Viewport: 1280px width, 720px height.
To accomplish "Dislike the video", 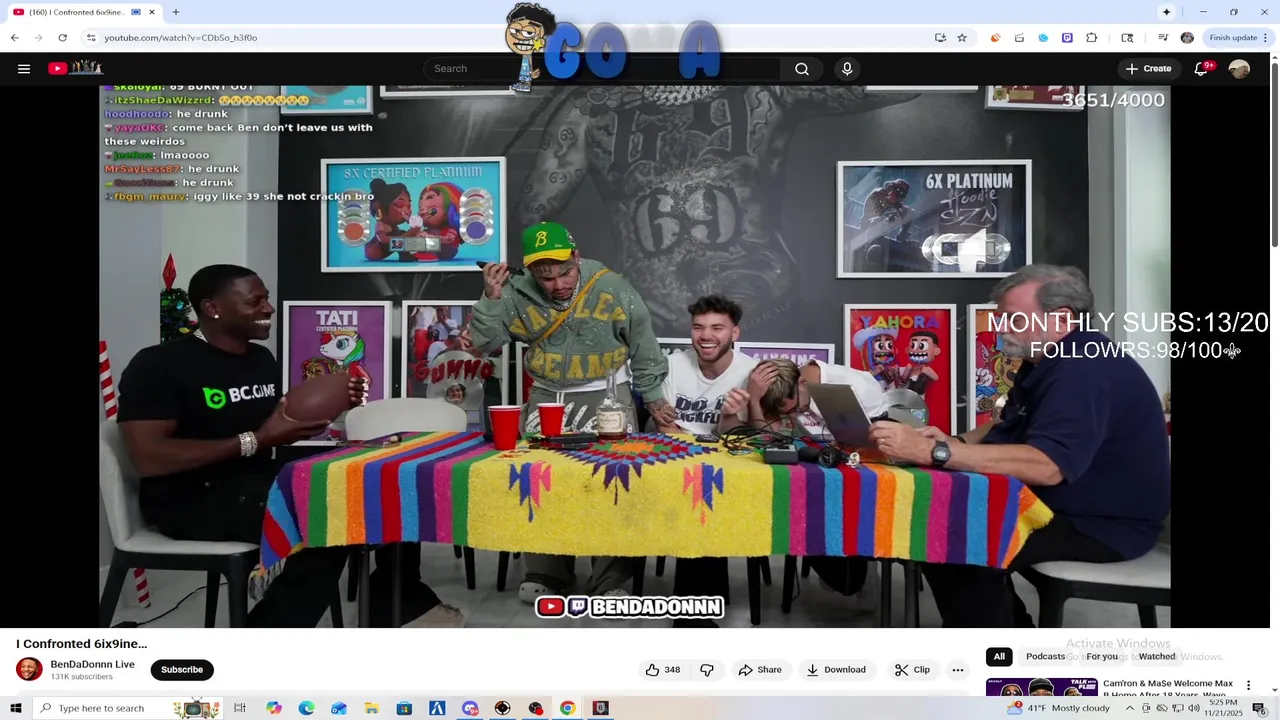I will 707,670.
